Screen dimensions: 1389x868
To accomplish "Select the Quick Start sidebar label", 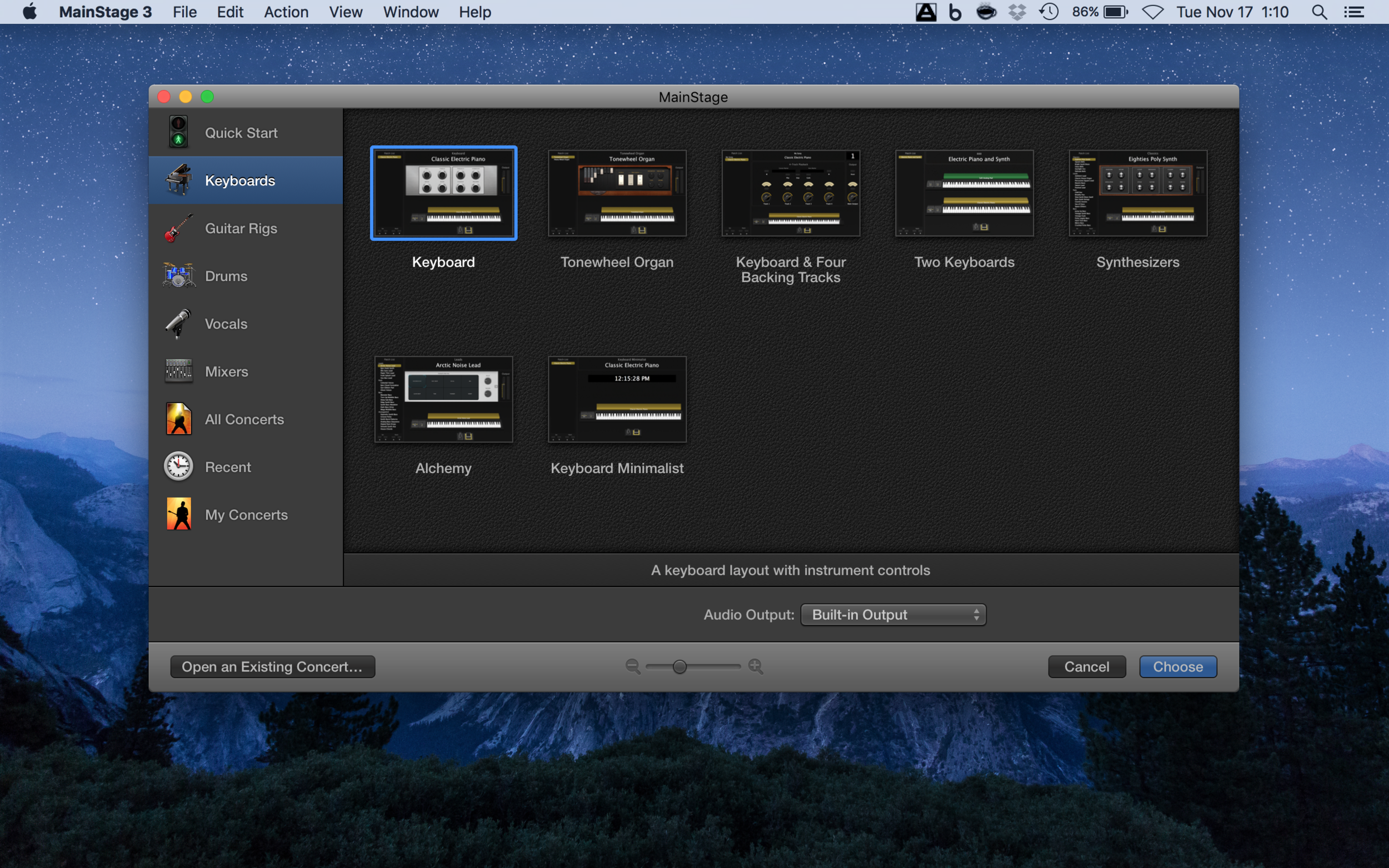I will (241, 133).
